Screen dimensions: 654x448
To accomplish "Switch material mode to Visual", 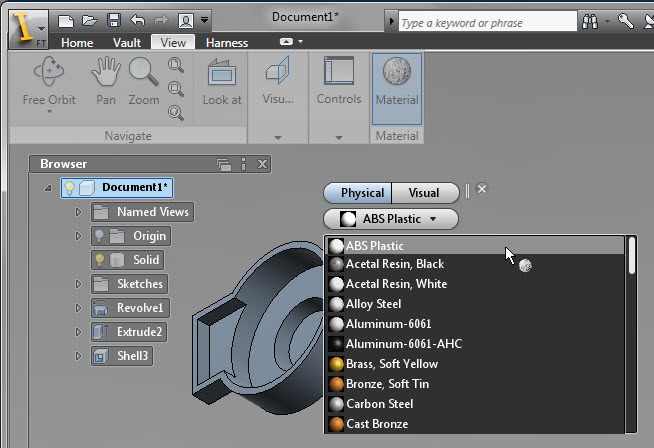I will coord(425,193).
